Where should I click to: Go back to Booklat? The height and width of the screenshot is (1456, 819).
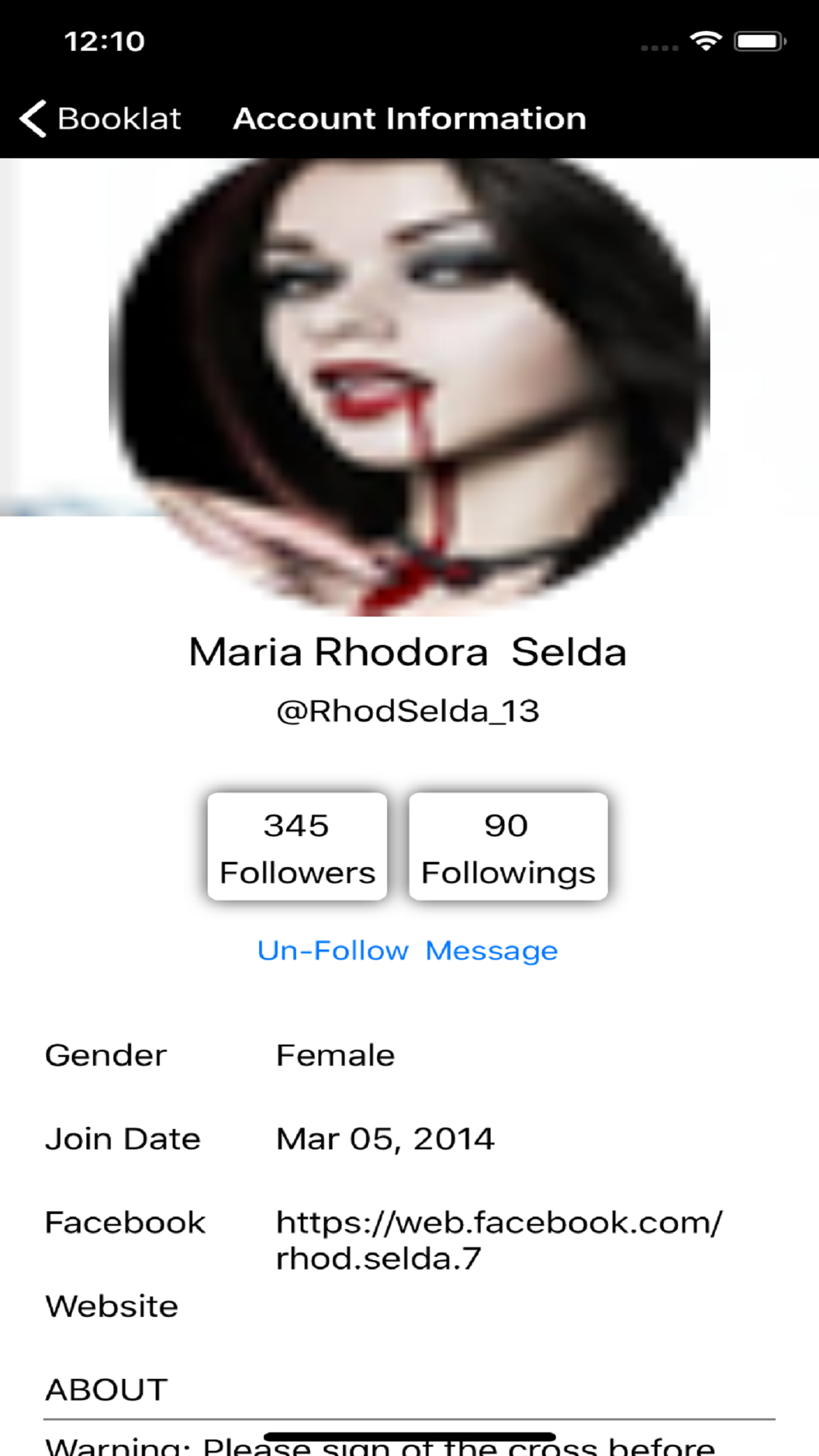pyautogui.click(x=100, y=119)
